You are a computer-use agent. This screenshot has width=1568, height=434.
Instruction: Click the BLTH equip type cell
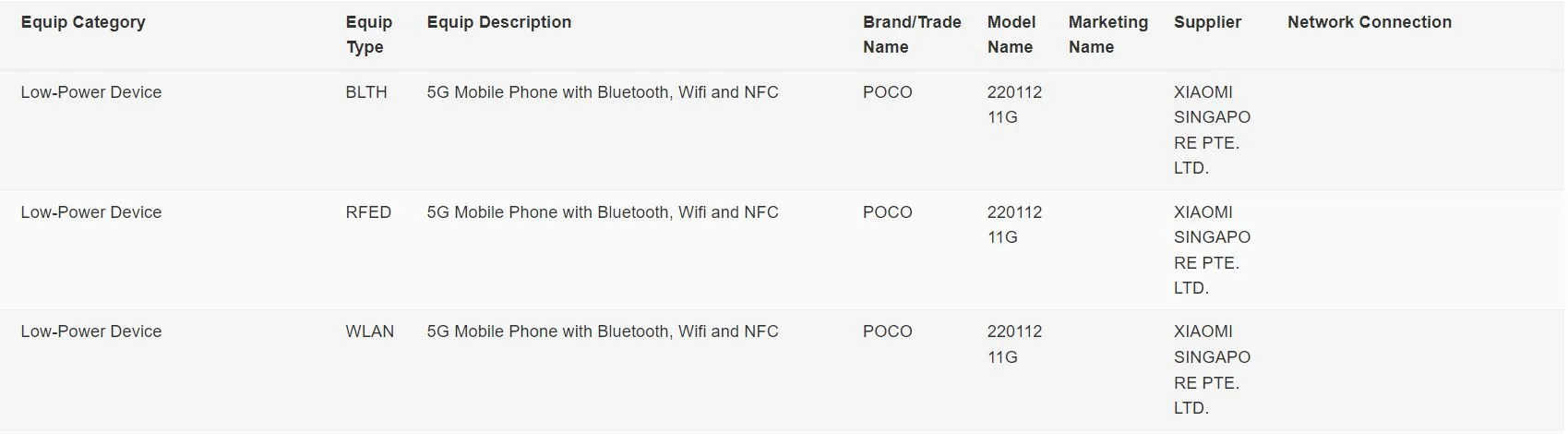366,92
